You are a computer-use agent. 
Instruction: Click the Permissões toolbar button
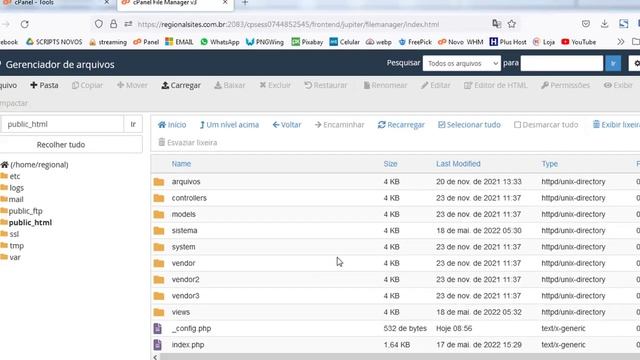point(565,85)
